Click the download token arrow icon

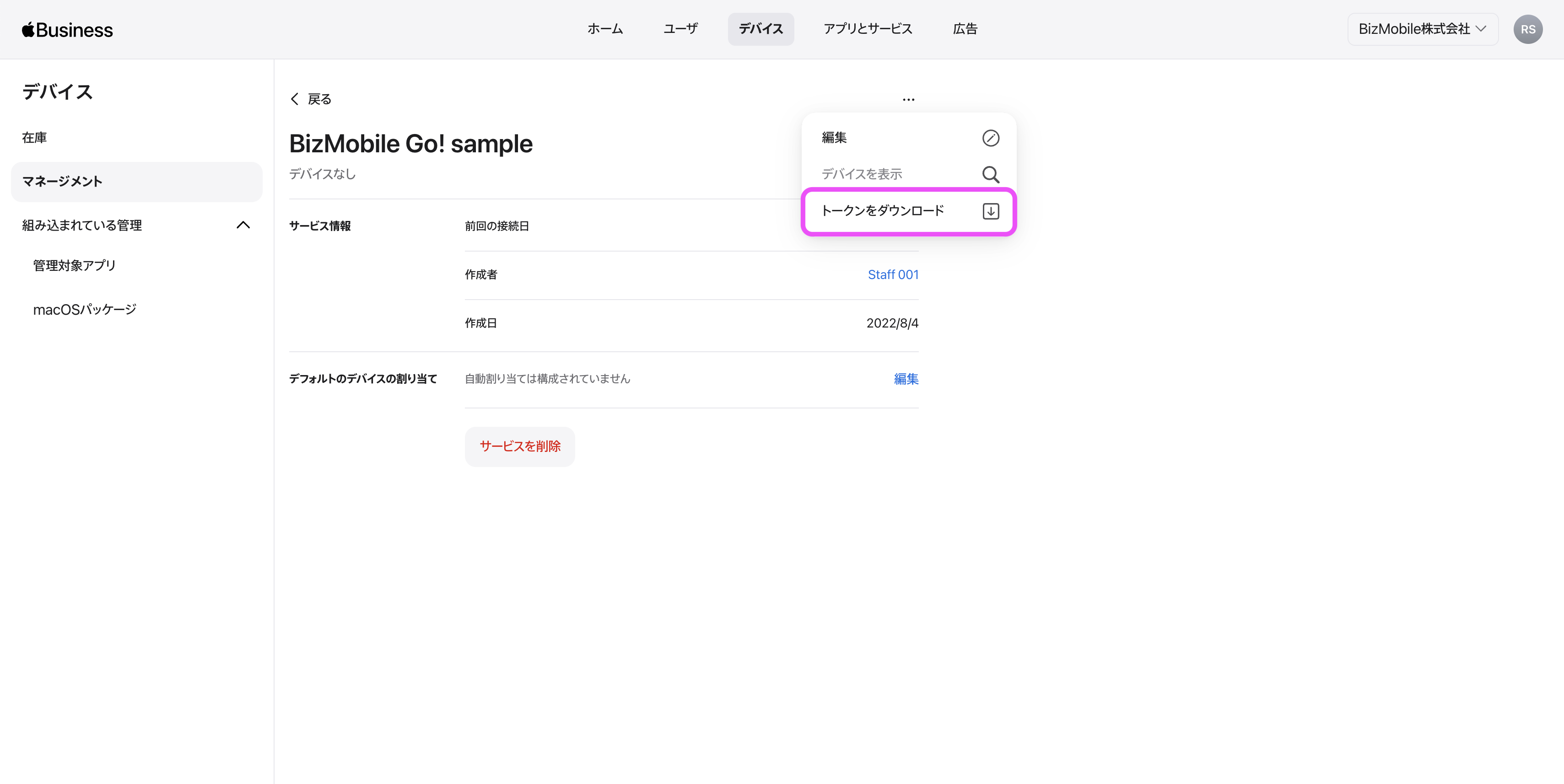tap(990, 211)
